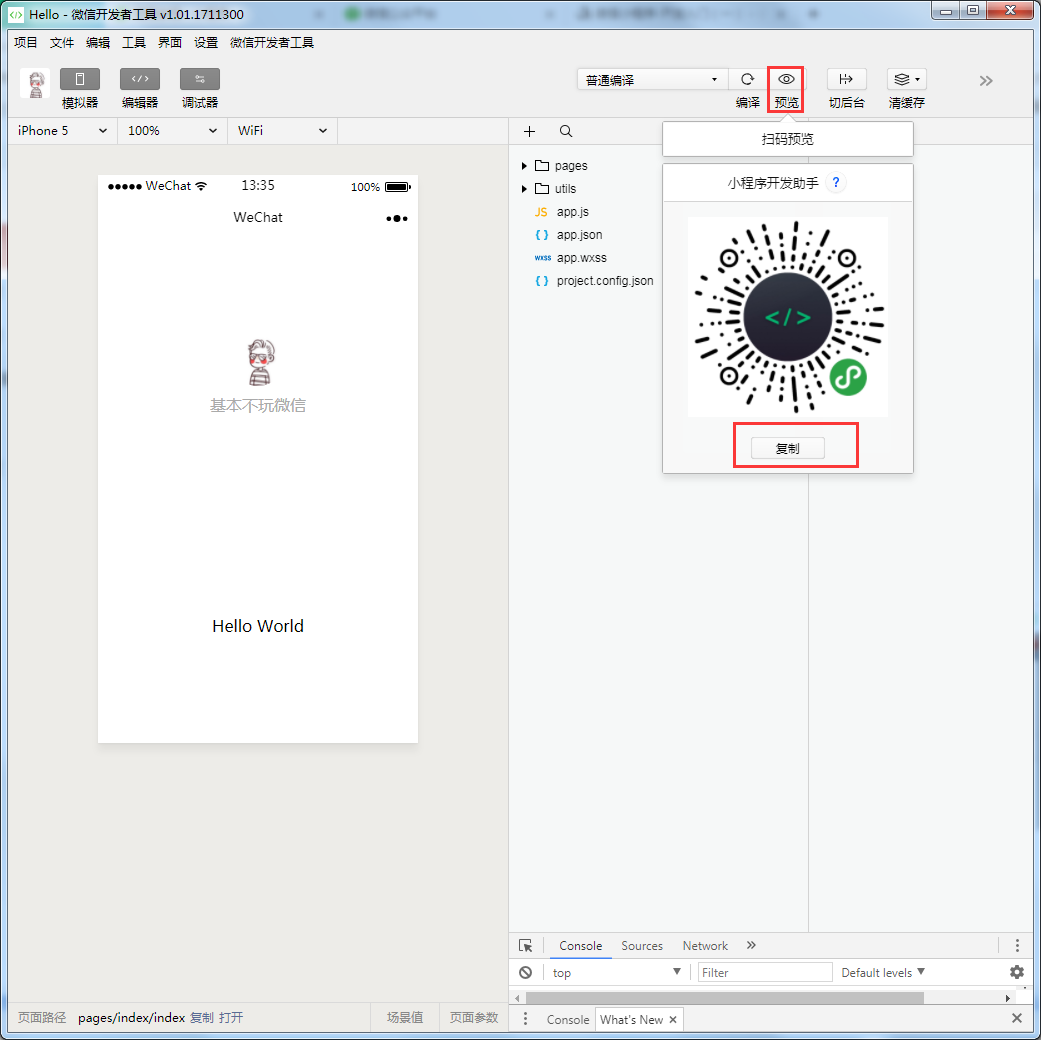Click the 复制 button under QR code
The width and height of the screenshot is (1041, 1040).
tap(787, 448)
